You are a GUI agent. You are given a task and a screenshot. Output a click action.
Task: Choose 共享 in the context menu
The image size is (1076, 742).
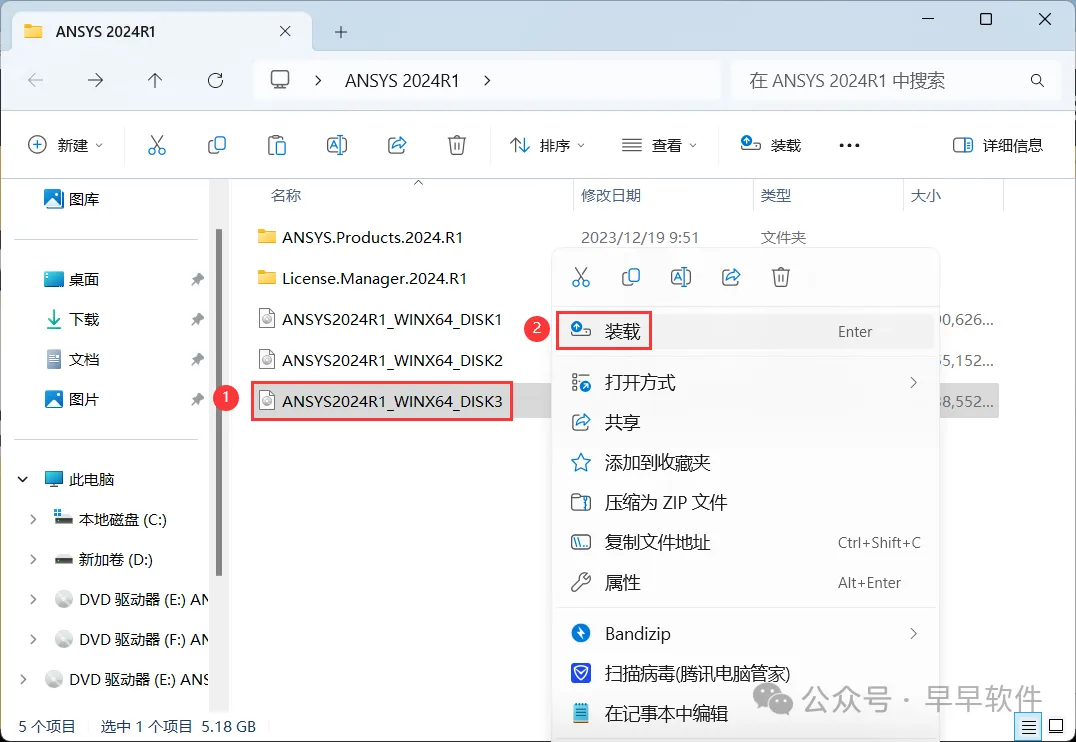[x=745, y=422]
